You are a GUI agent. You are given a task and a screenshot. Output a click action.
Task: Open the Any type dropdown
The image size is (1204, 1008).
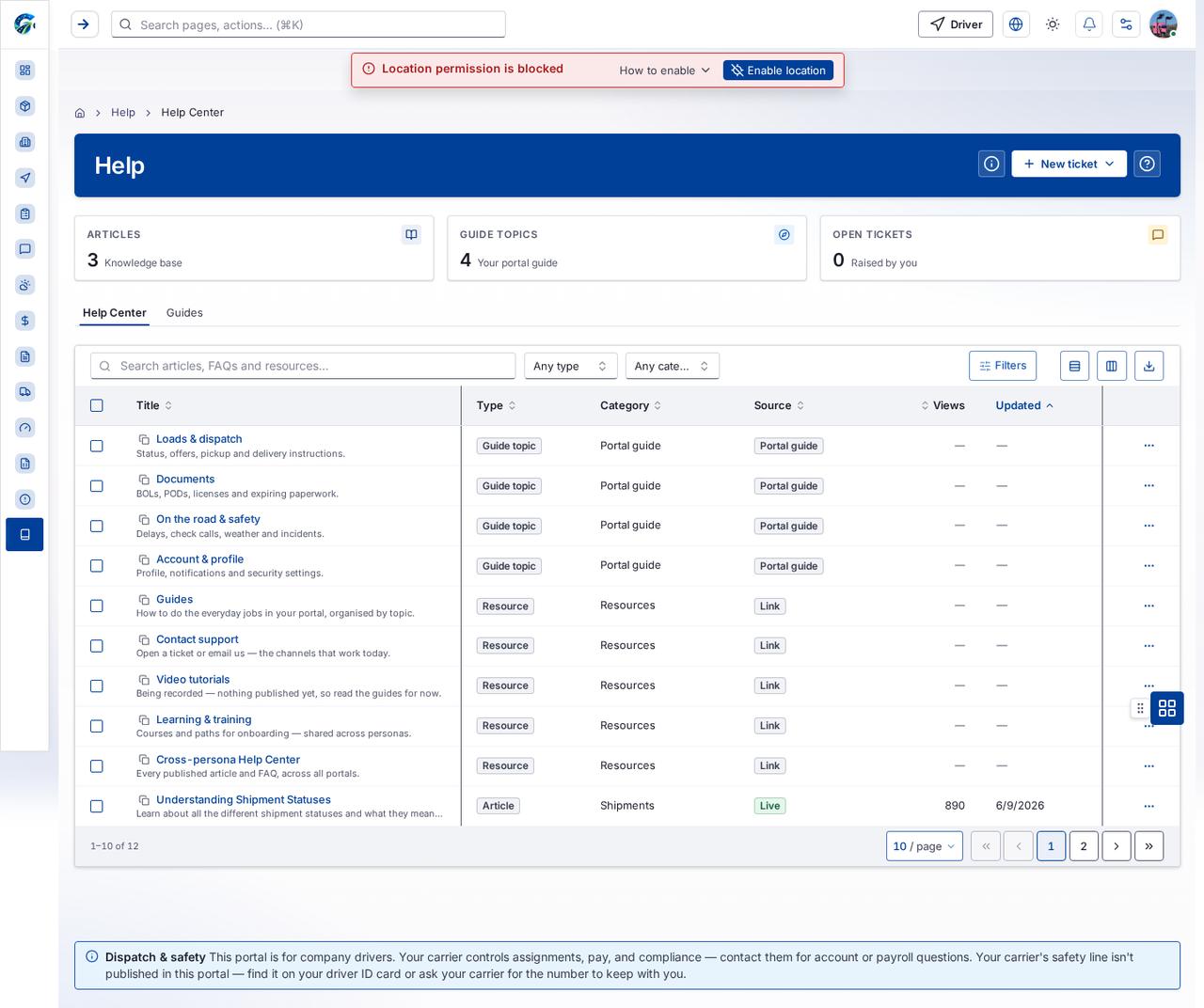pos(570,366)
